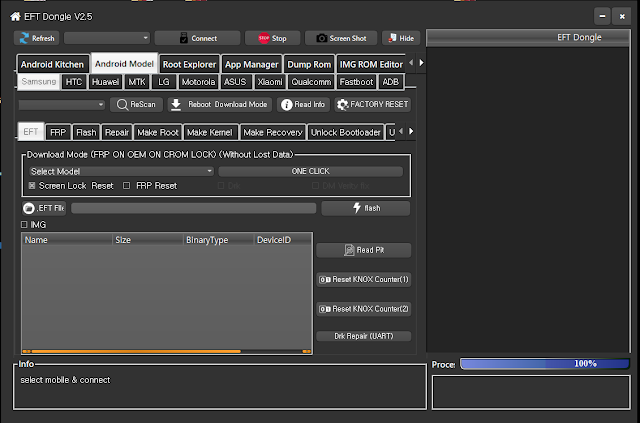Screen dimensions: 640x423
Task: Select the HTC brand tab
Action: (74, 82)
